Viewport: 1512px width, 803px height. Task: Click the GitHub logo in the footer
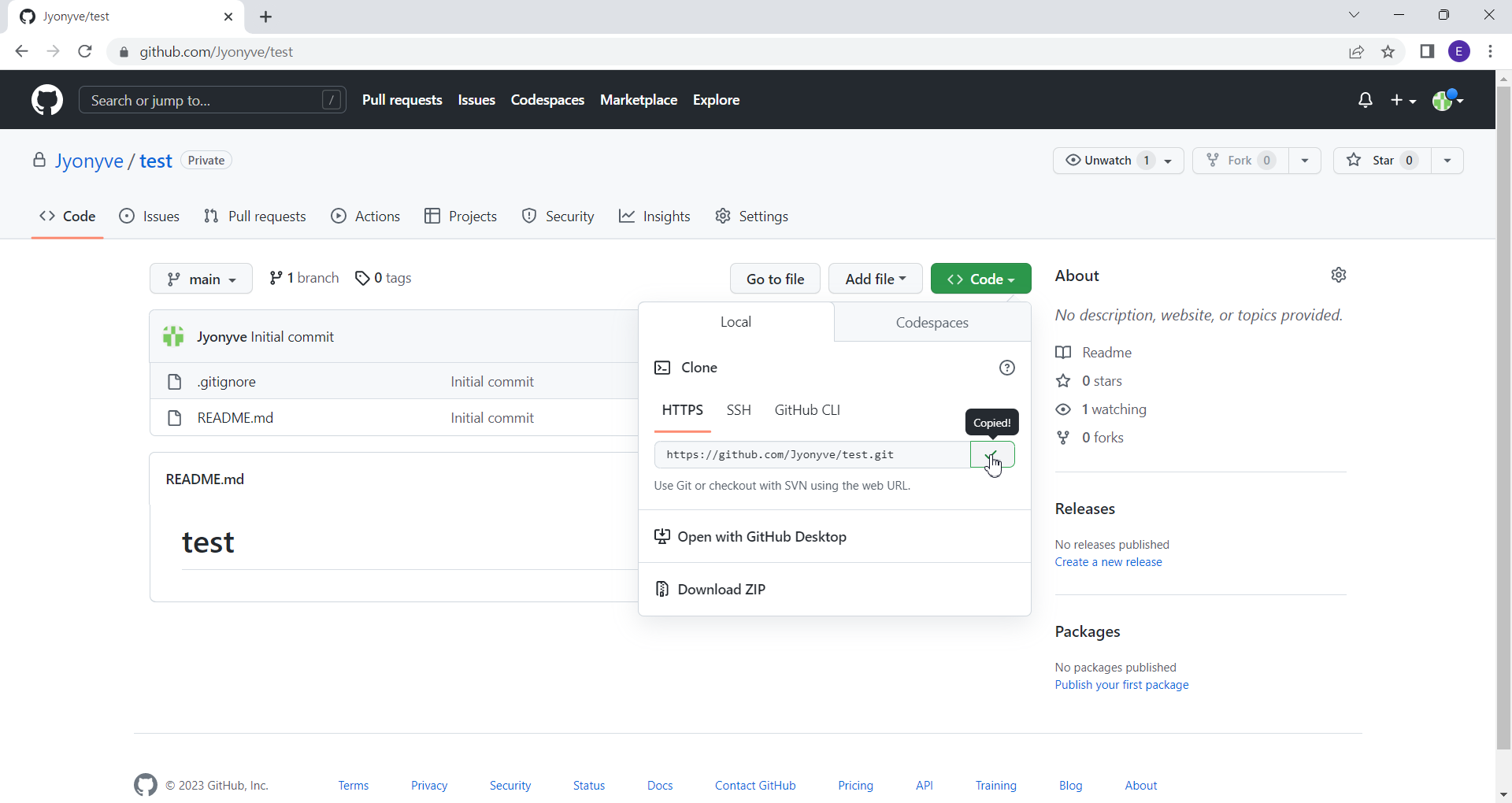(146, 785)
